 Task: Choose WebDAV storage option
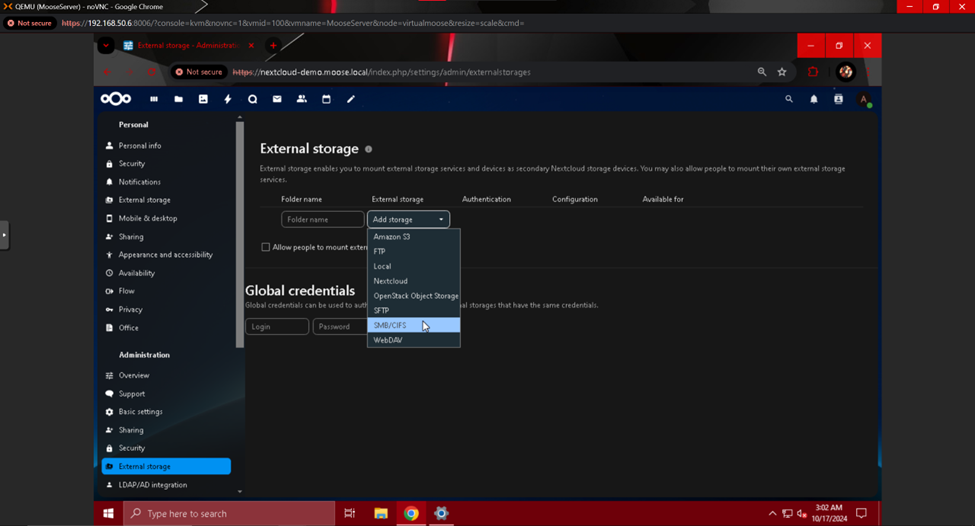tap(414, 340)
